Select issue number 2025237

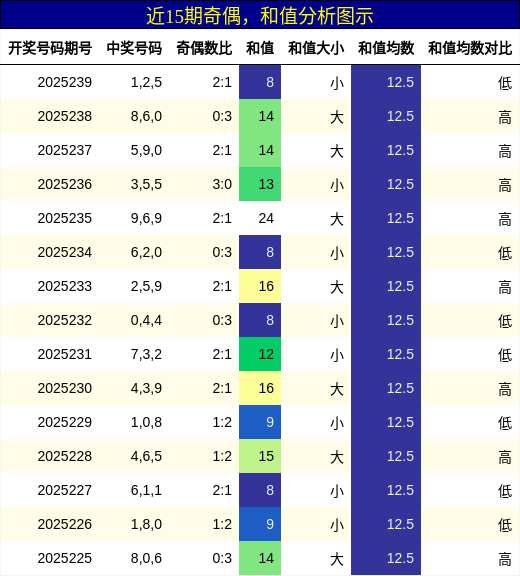click(65, 150)
